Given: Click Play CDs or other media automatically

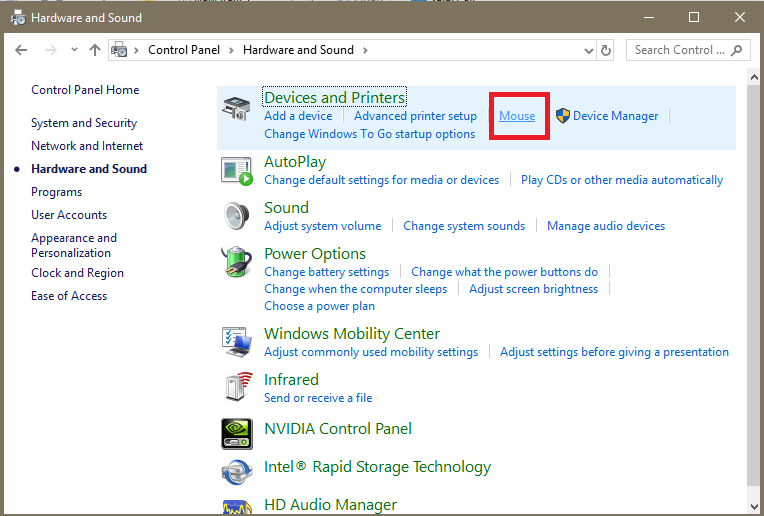Looking at the screenshot, I should [x=622, y=180].
